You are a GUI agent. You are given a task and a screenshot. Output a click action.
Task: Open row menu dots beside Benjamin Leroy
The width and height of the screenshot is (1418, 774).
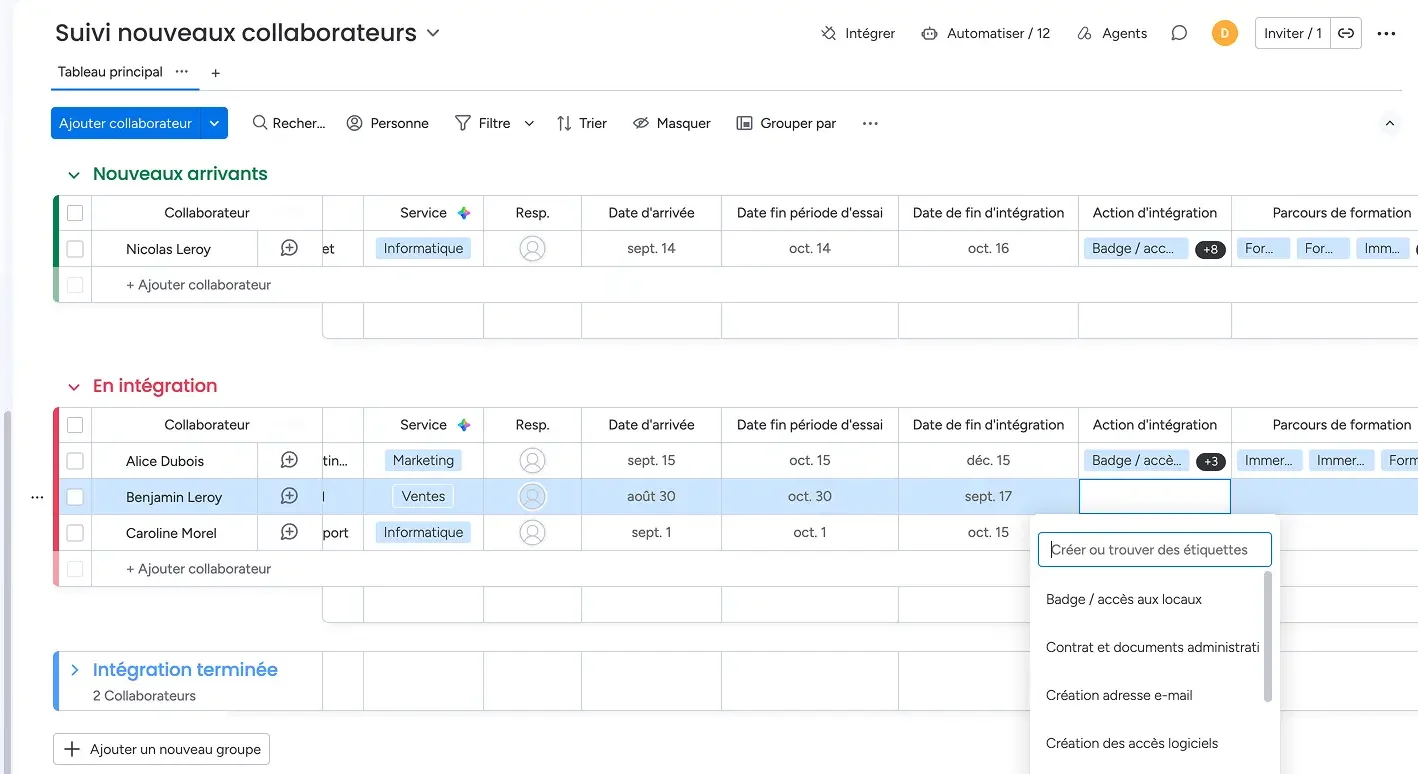click(37, 497)
